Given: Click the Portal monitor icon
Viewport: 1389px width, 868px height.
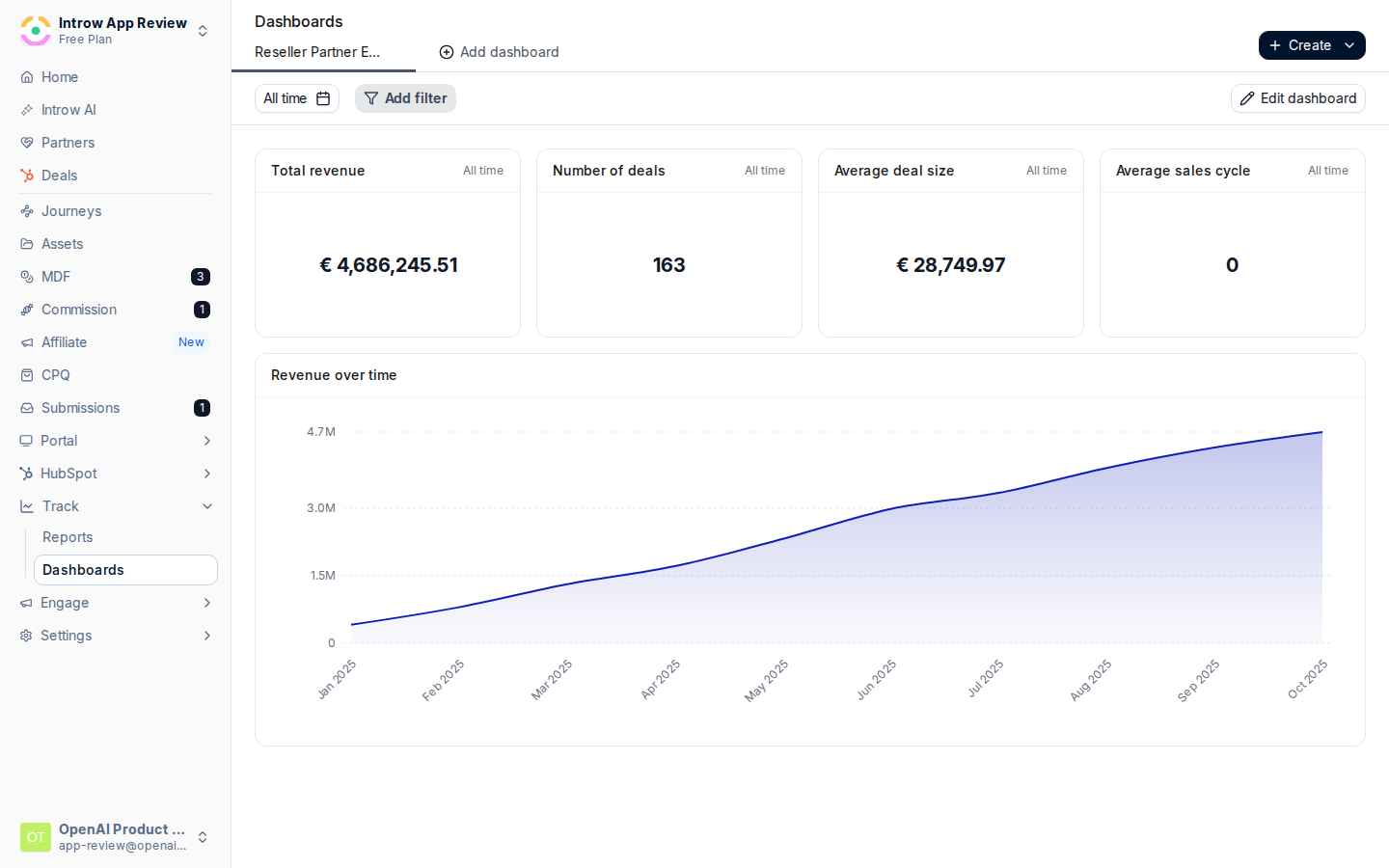Looking at the screenshot, I should [26, 441].
